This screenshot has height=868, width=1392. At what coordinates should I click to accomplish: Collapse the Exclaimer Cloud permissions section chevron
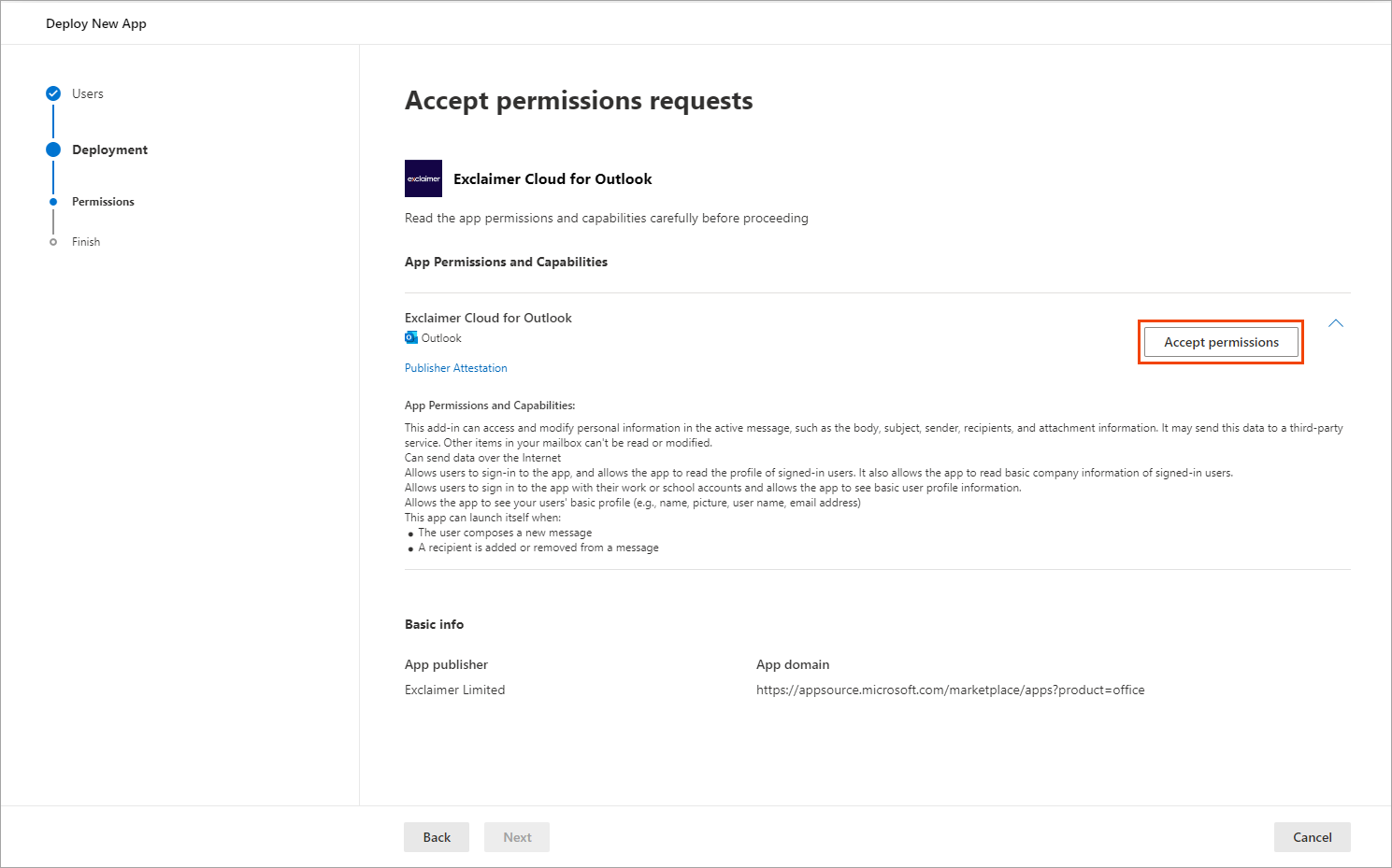coord(1336,323)
